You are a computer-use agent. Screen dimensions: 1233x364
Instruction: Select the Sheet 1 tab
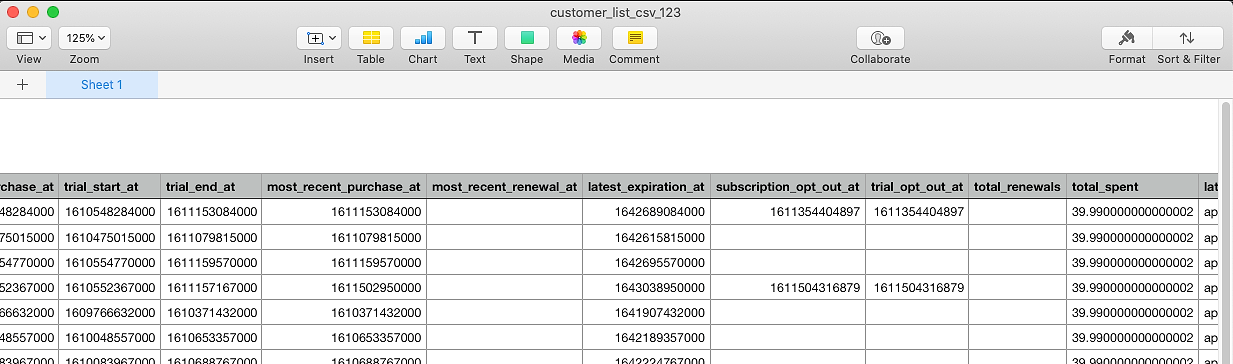point(102,85)
